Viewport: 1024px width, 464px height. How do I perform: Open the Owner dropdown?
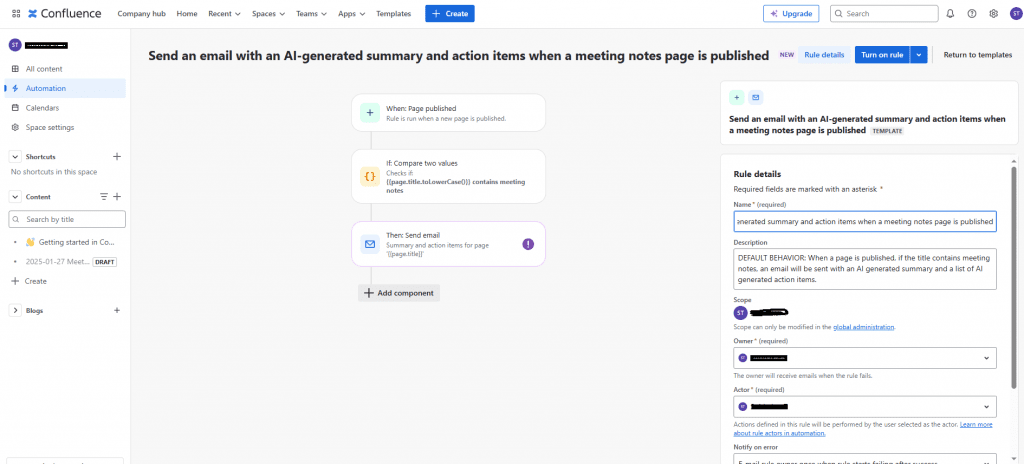point(865,358)
